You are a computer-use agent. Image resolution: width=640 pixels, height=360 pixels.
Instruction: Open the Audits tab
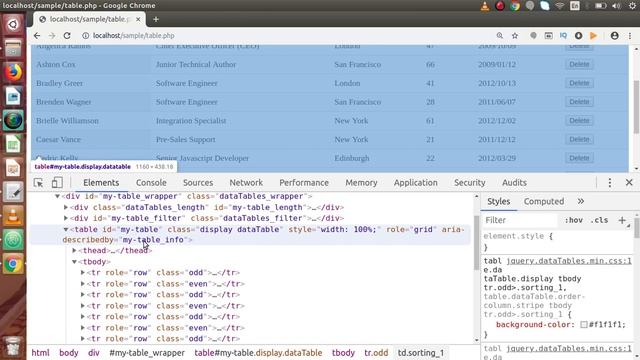(x=514, y=183)
